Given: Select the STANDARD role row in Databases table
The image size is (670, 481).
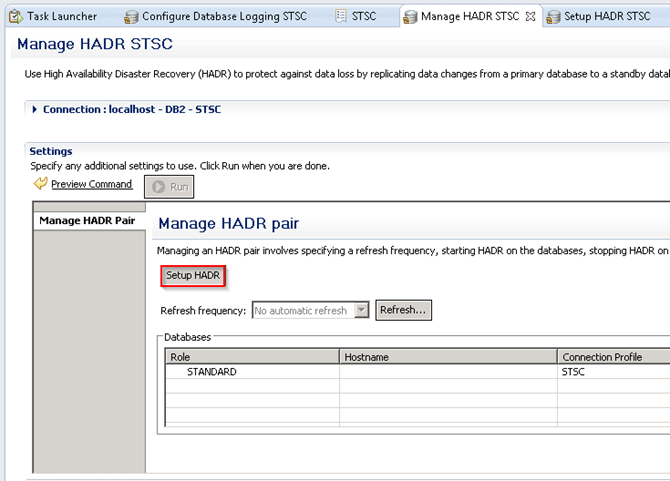Looking at the screenshot, I should click(212, 372).
